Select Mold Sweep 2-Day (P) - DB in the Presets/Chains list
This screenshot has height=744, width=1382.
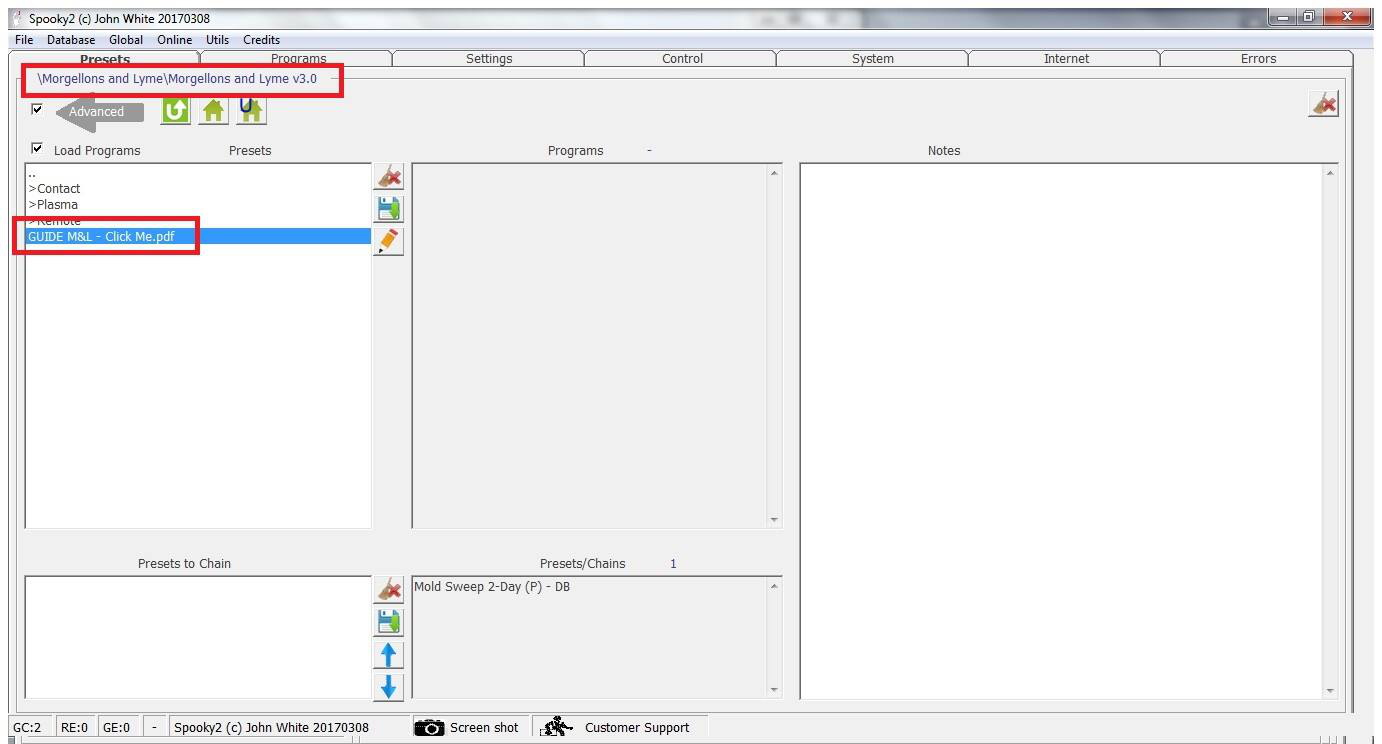[x=492, y=587]
